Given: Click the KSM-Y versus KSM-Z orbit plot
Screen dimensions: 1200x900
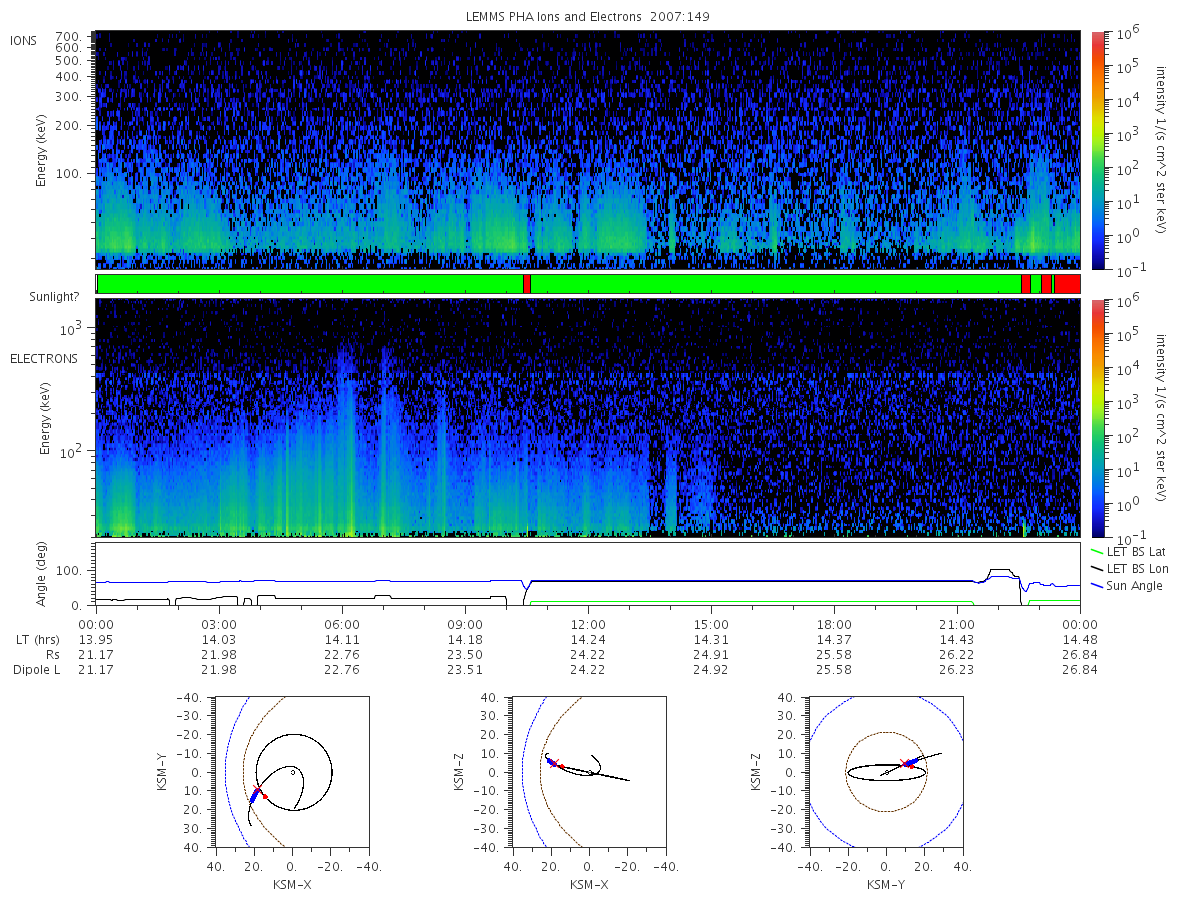Looking at the screenshot, I should click(886, 771).
